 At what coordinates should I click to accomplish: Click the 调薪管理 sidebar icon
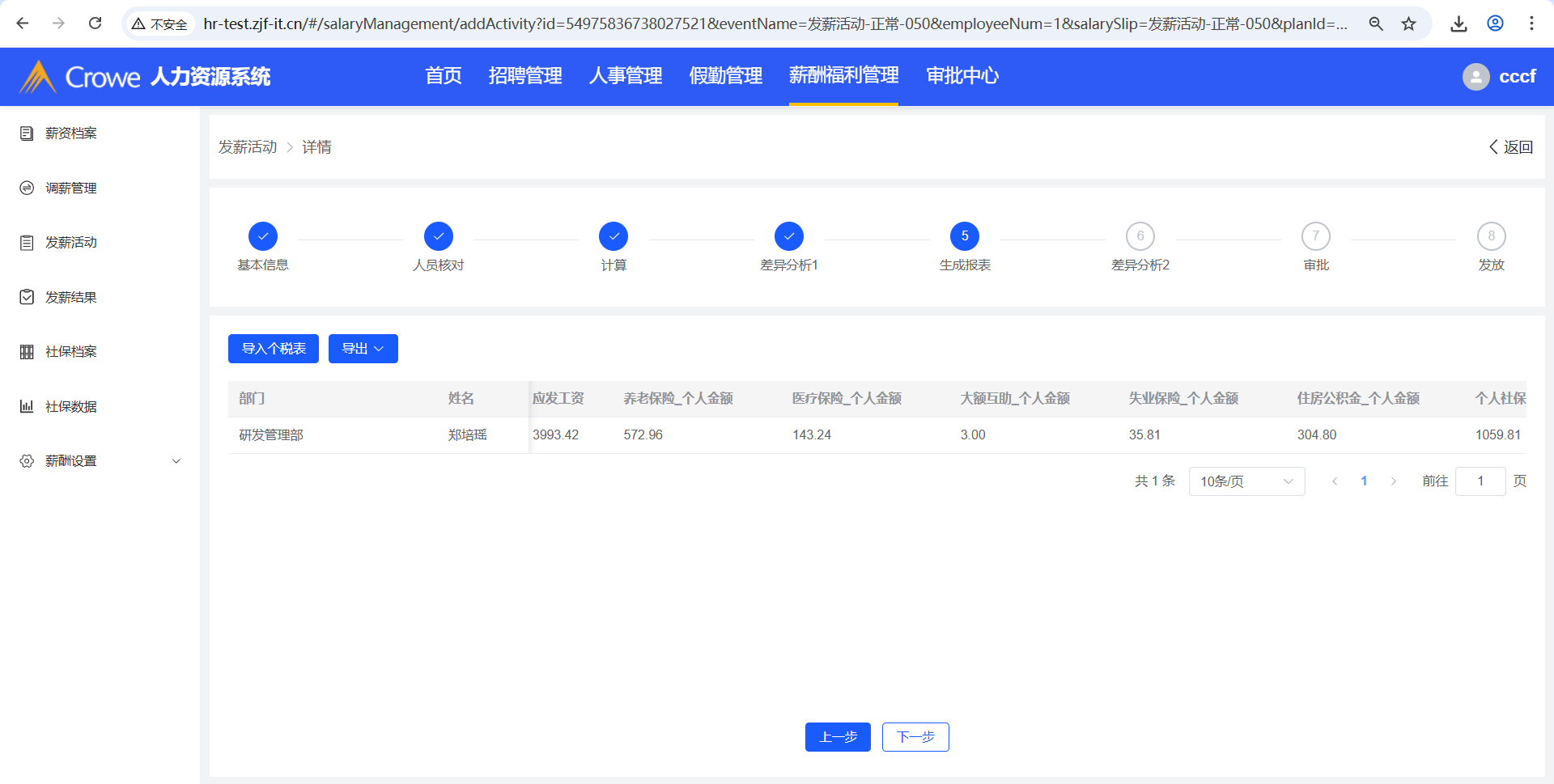(x=27, y=188)
